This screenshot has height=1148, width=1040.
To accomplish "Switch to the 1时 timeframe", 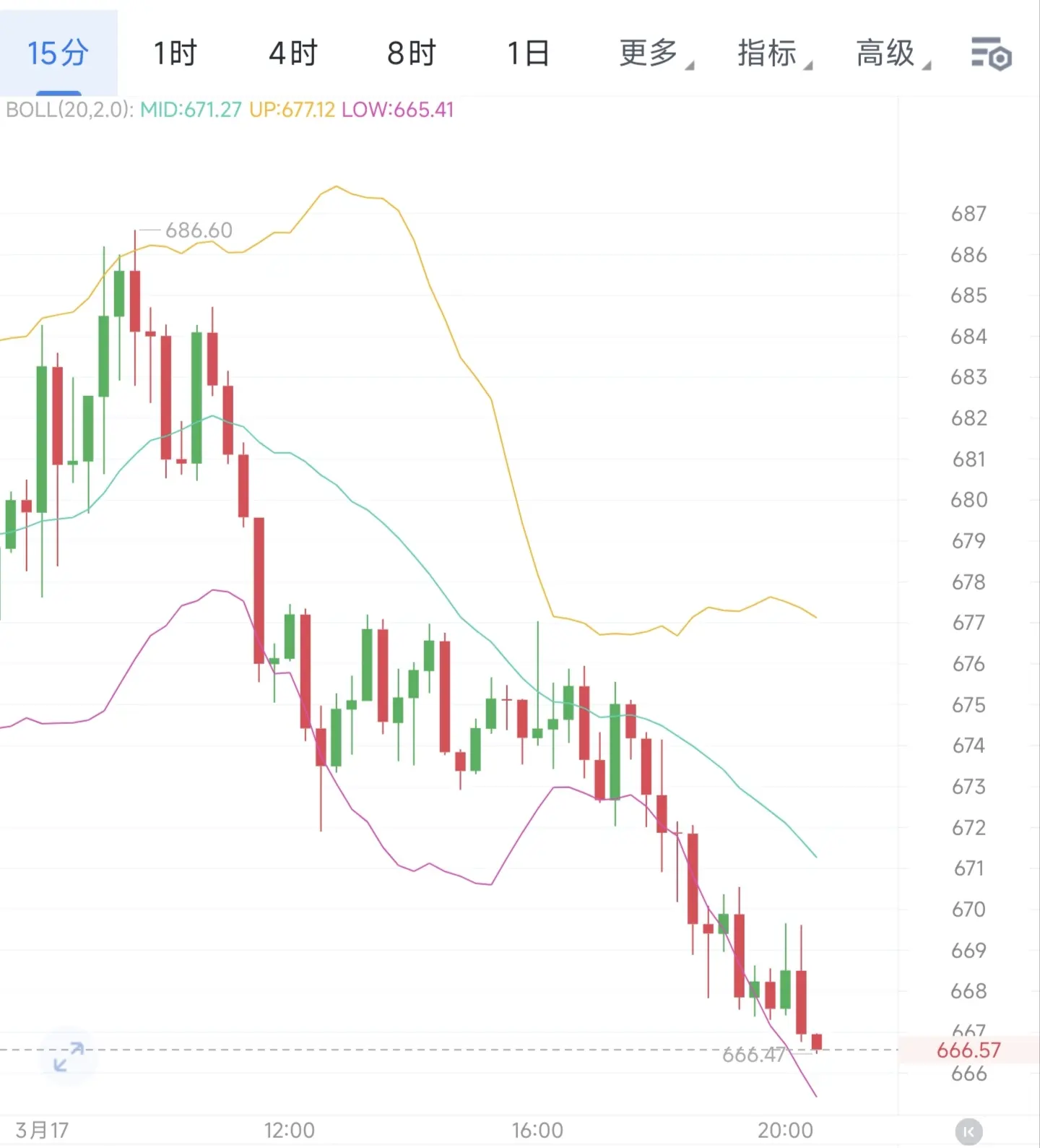I will coord(175,53).
